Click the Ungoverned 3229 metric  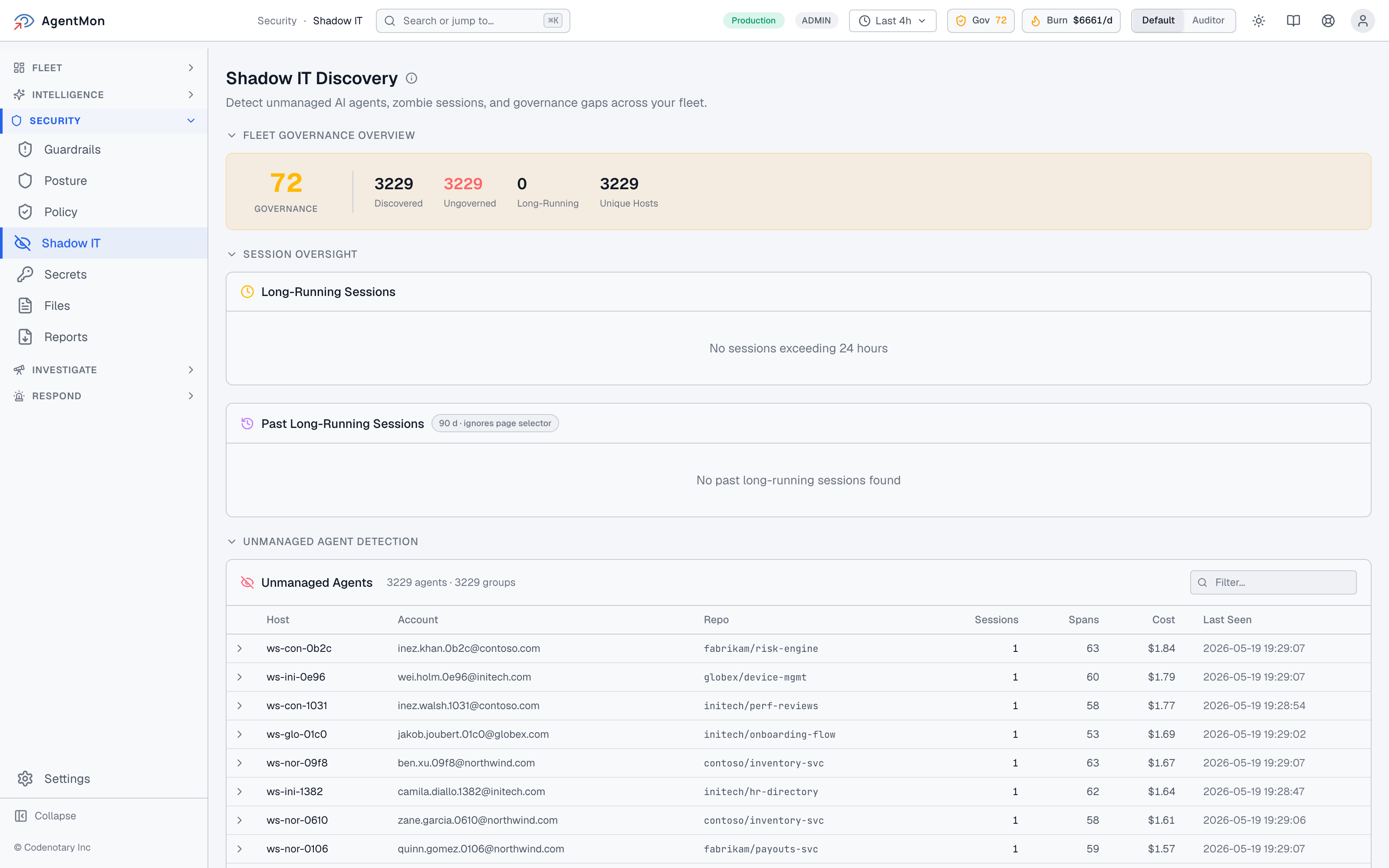click(x=470, y=192)
